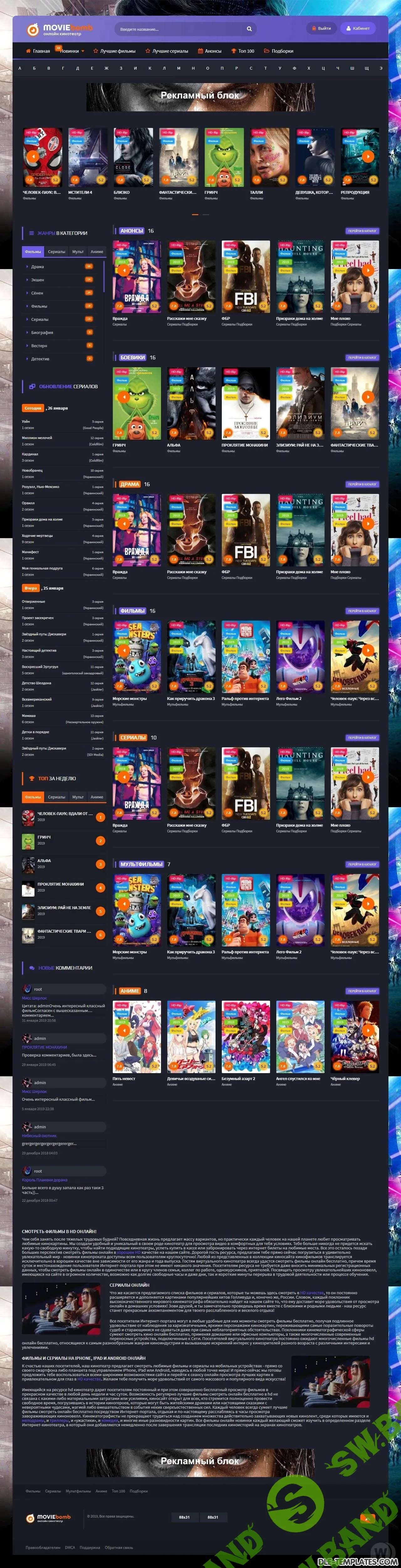Viewport: 401px width, 1568px height.
Task: Open the Аниме section heading label
Action: (x=130, y=991)
